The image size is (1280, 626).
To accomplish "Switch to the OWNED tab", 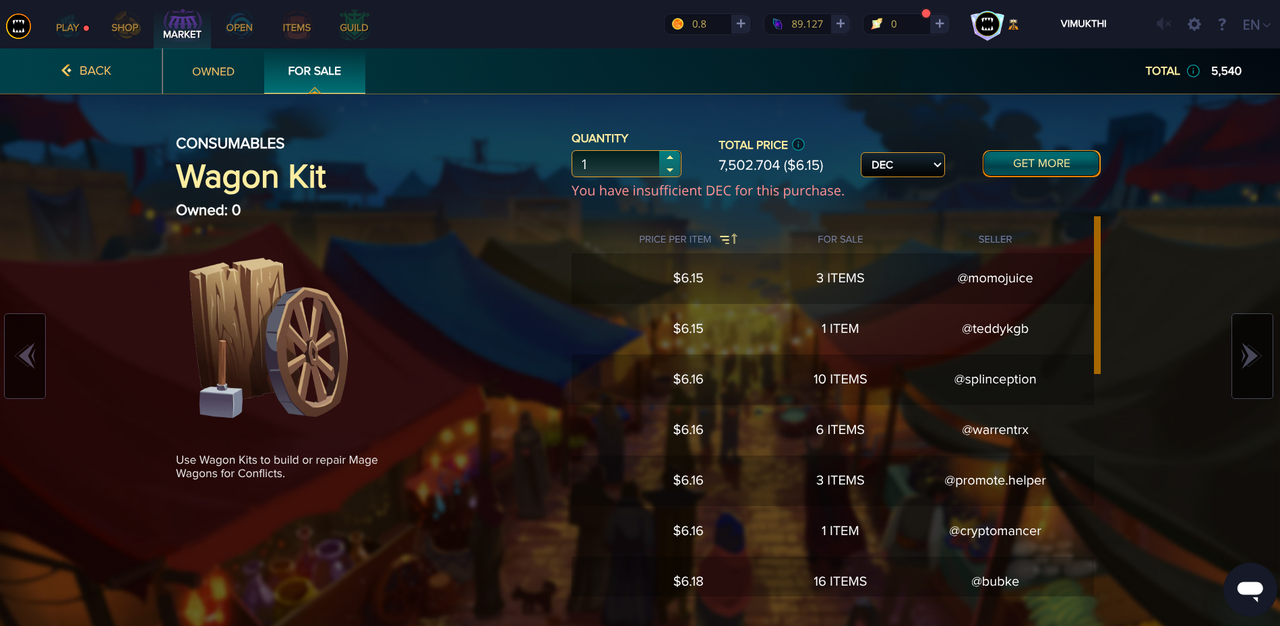I will click(213, 72).
